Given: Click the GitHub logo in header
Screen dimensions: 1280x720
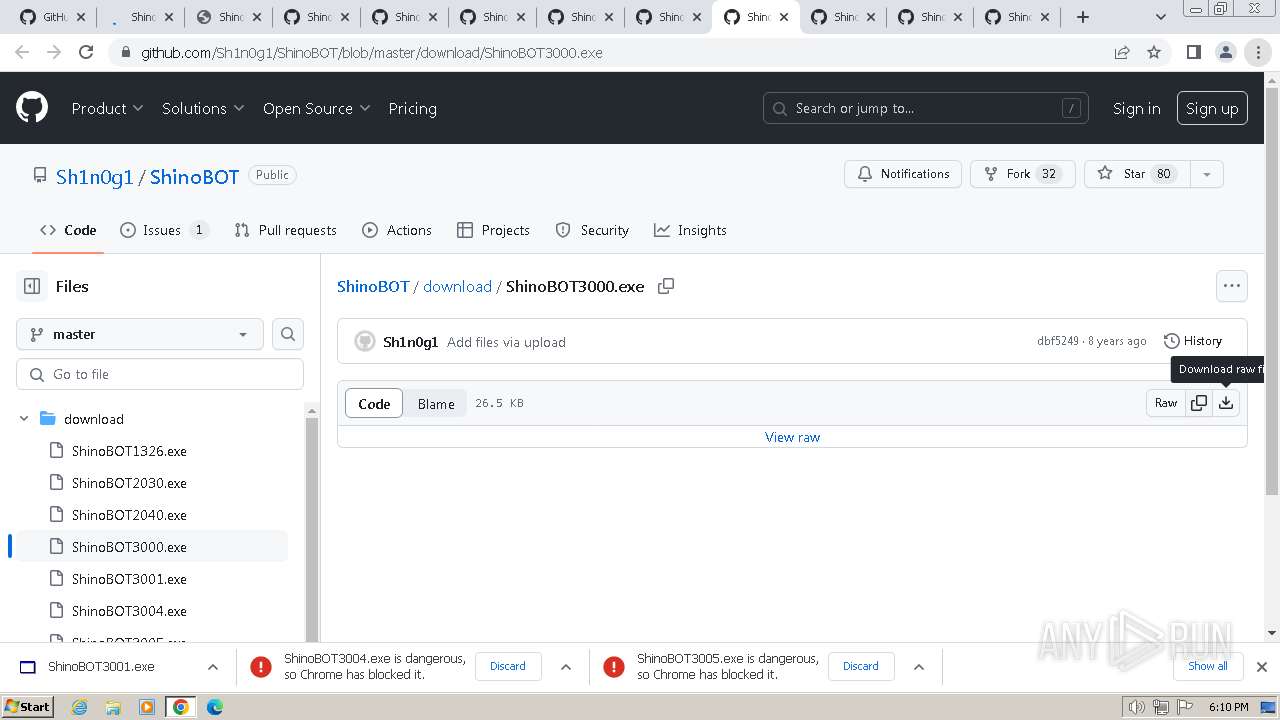Looking at the screenshot, I should pyautogui.click(x=32, y=108).
